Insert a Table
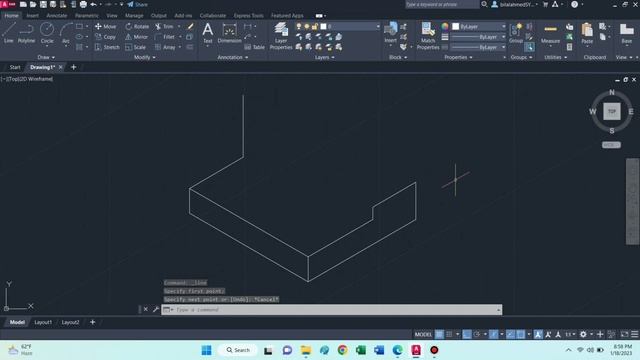Viewport: 640px width, 360px height. click(x=255, y=47)
